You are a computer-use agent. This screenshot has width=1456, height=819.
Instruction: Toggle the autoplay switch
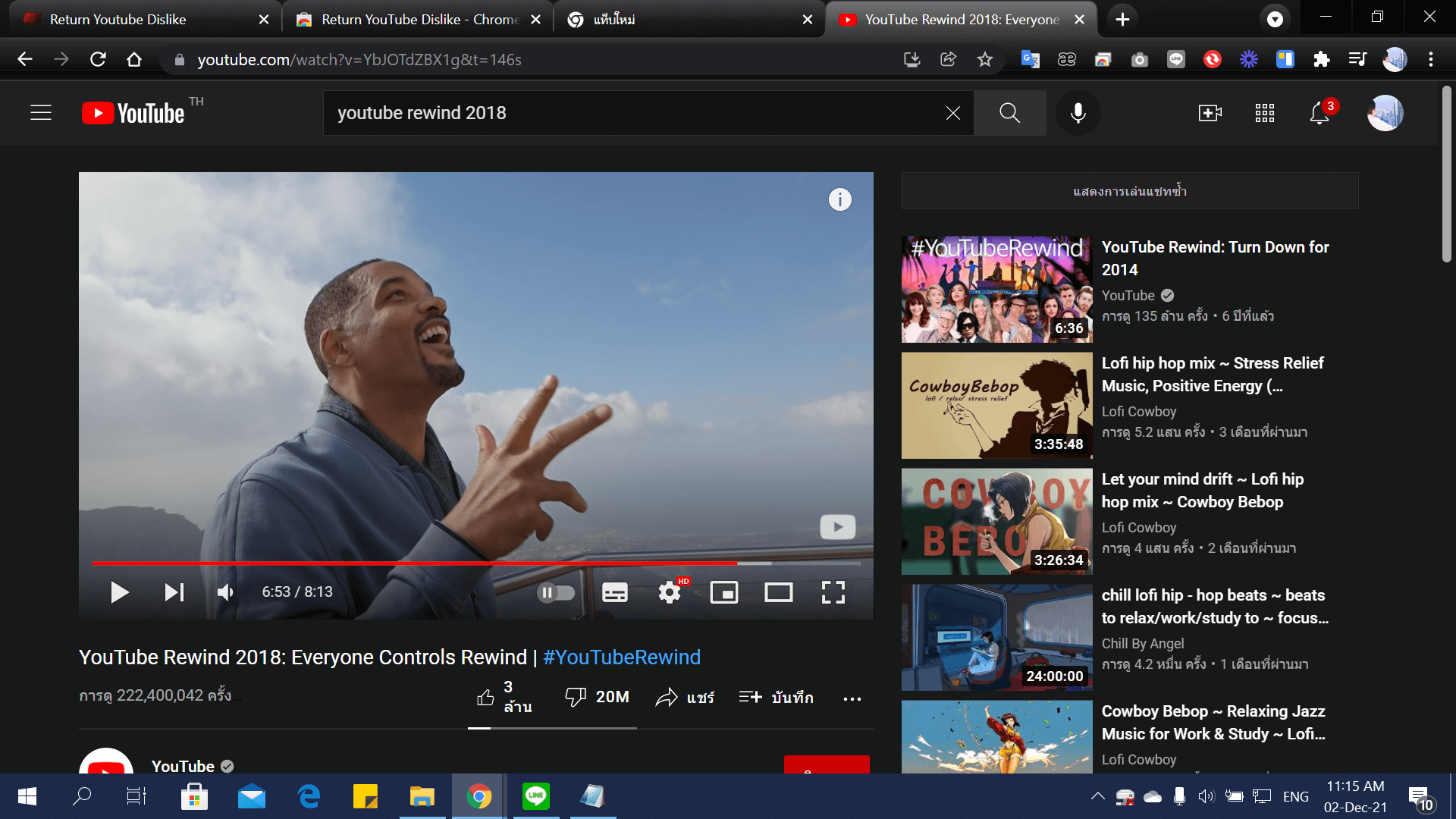point(556,592)
